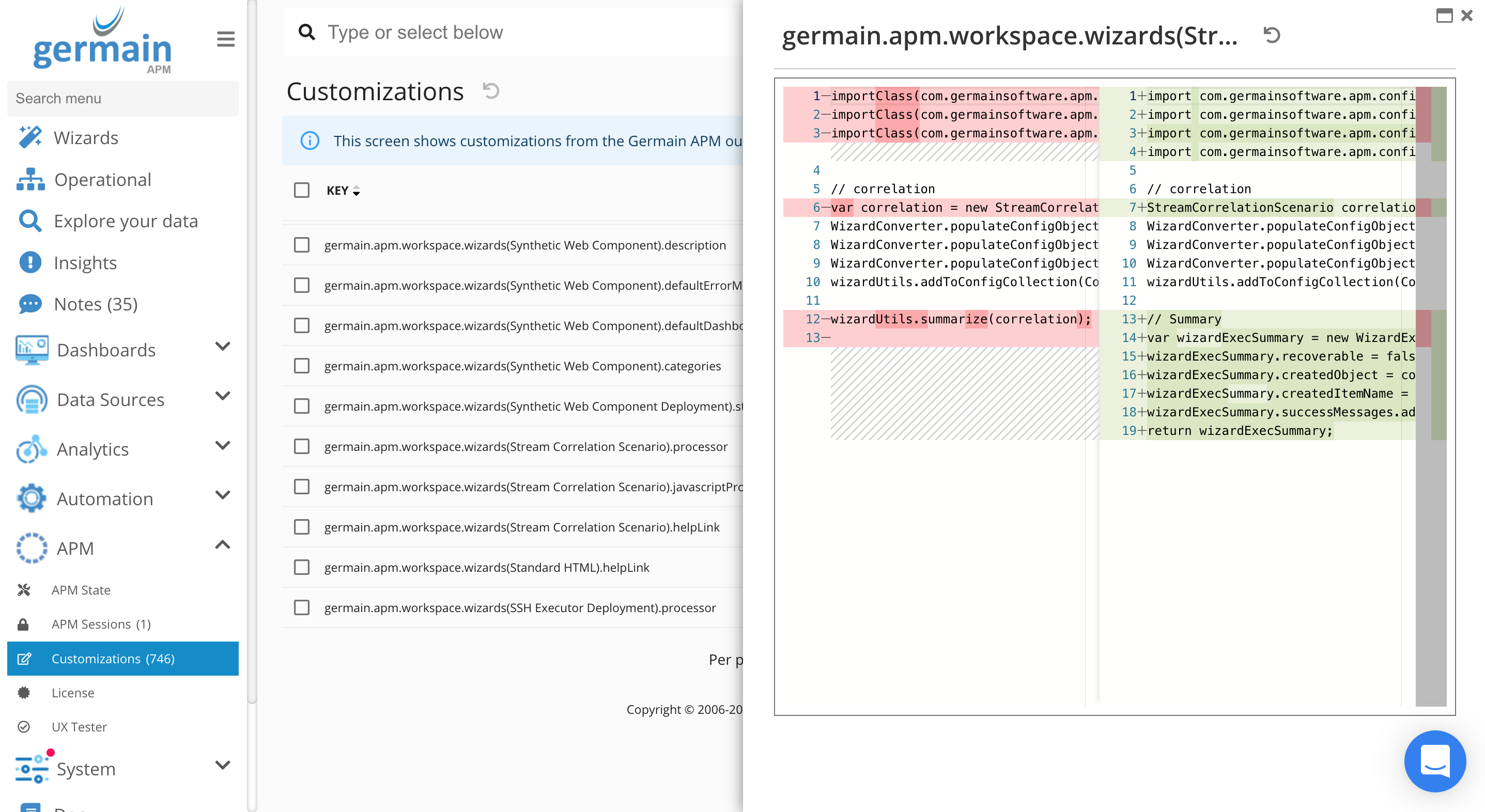Maximize the side panel window icon
The image size is (1485, 812).
click(x=1444, y=15)
